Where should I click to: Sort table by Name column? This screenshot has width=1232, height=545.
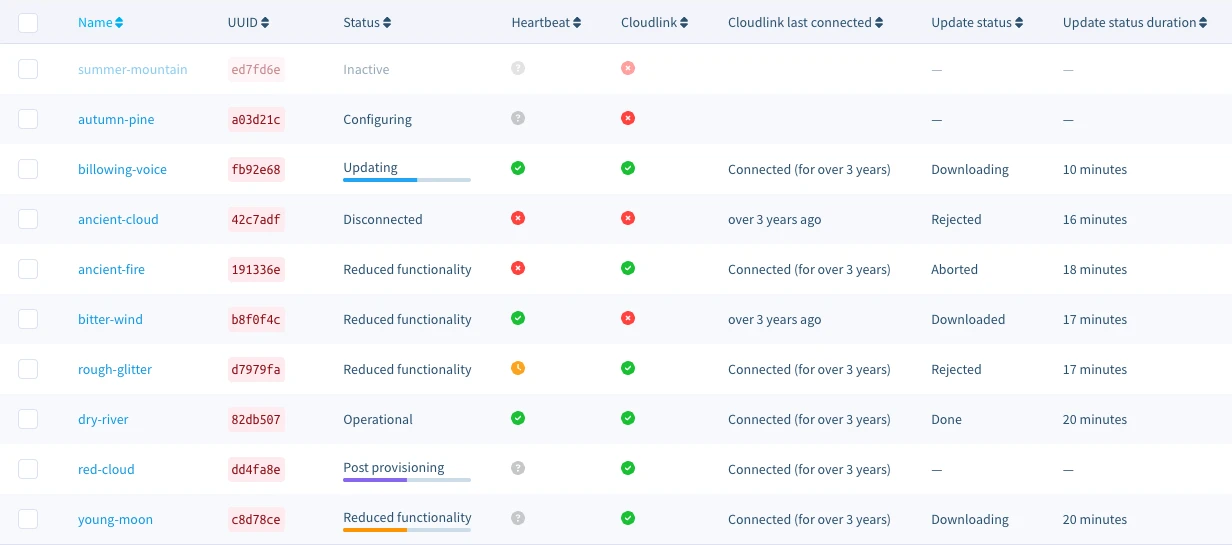100,22
